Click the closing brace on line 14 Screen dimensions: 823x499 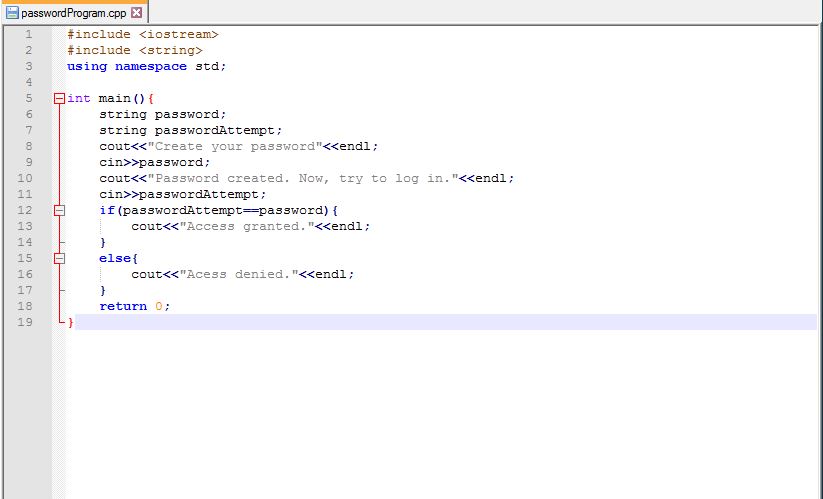[103, 242]
